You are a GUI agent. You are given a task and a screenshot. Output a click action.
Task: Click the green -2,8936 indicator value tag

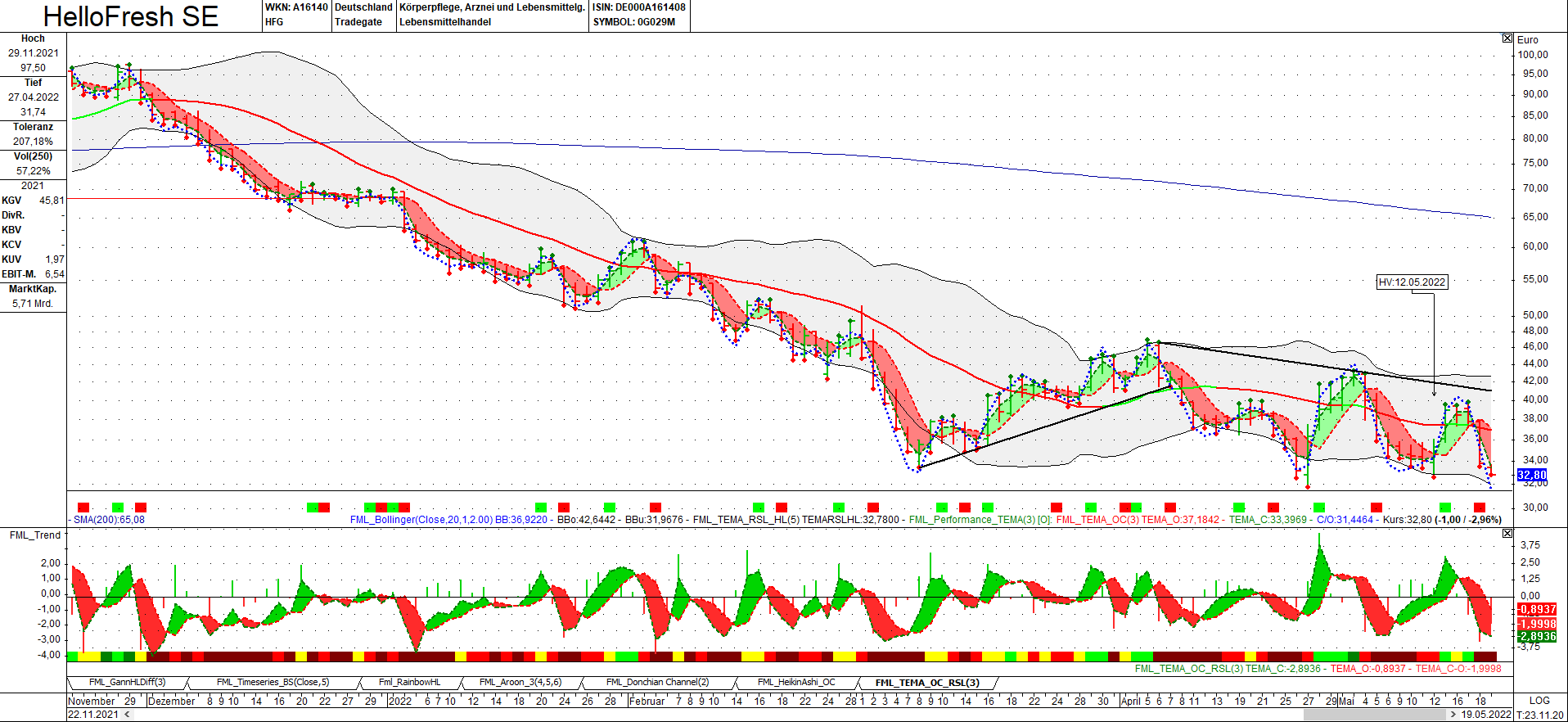pyautogui.click(x=1537, y=637)
